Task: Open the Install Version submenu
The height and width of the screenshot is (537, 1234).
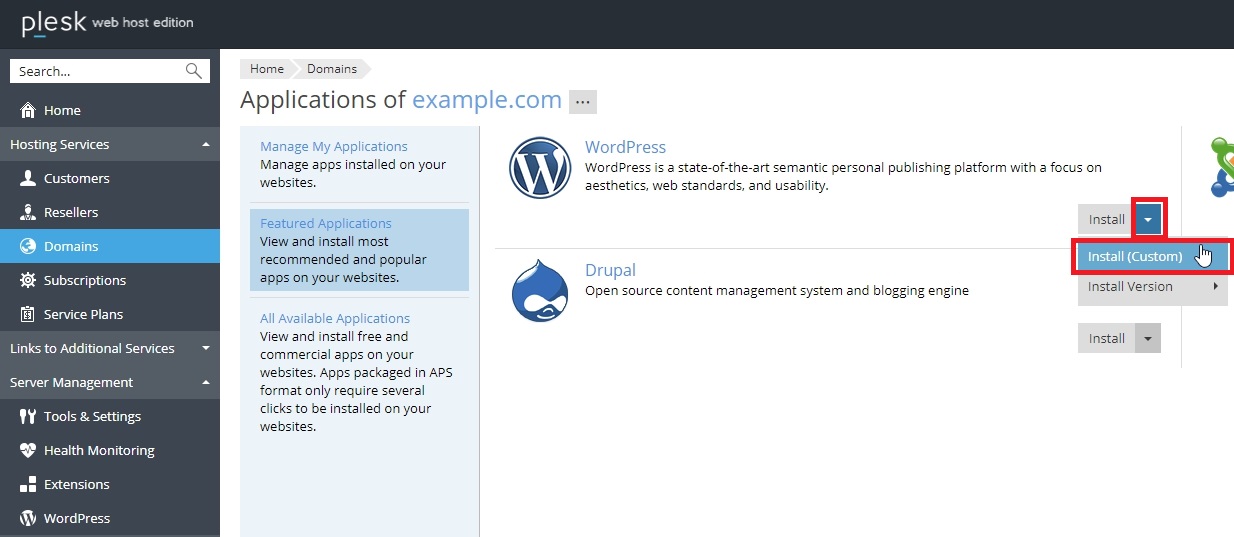Action: click(1150, 286)
